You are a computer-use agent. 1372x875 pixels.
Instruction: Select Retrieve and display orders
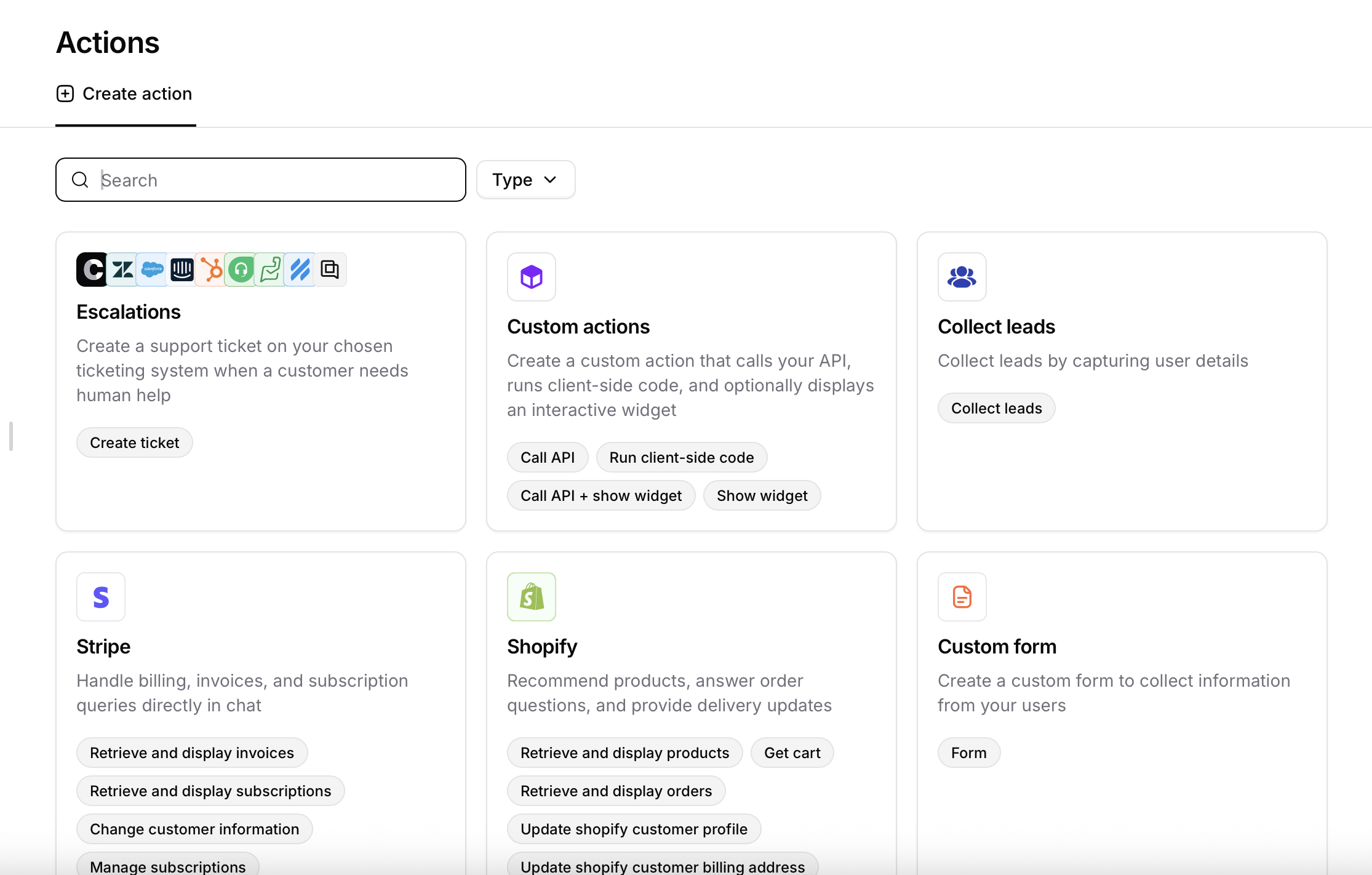(x=616, y=791)
